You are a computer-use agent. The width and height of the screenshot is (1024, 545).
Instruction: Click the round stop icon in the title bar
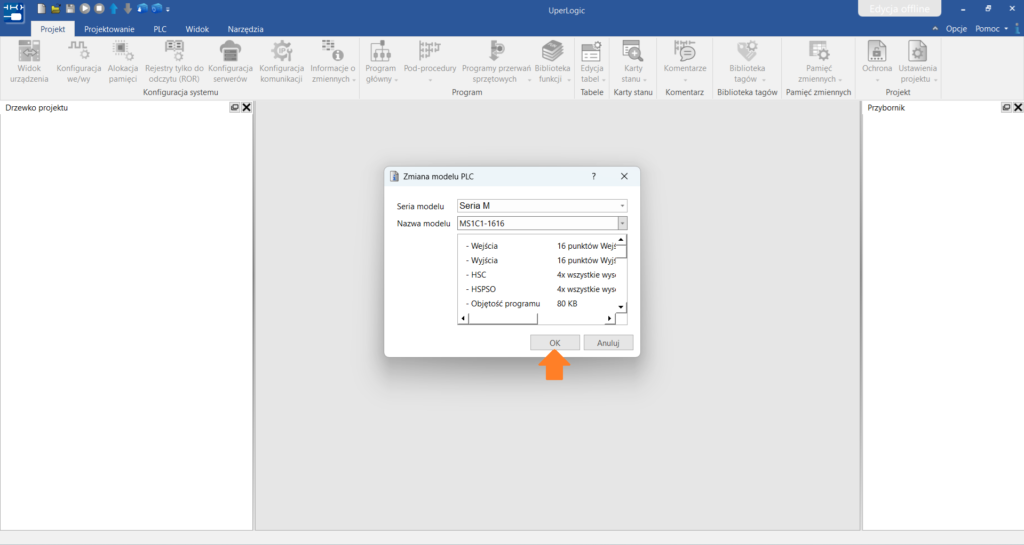coord(99,9)
